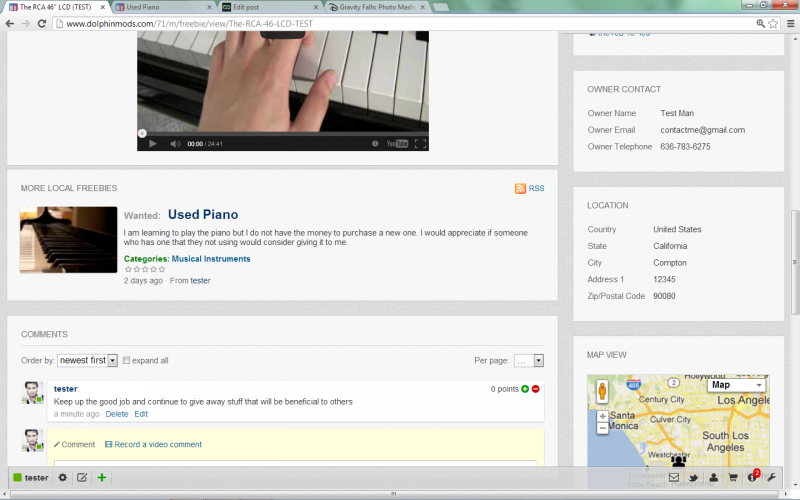Click the comment text box
This screenshot has width=800, height=500.
[x=295, y=463]
